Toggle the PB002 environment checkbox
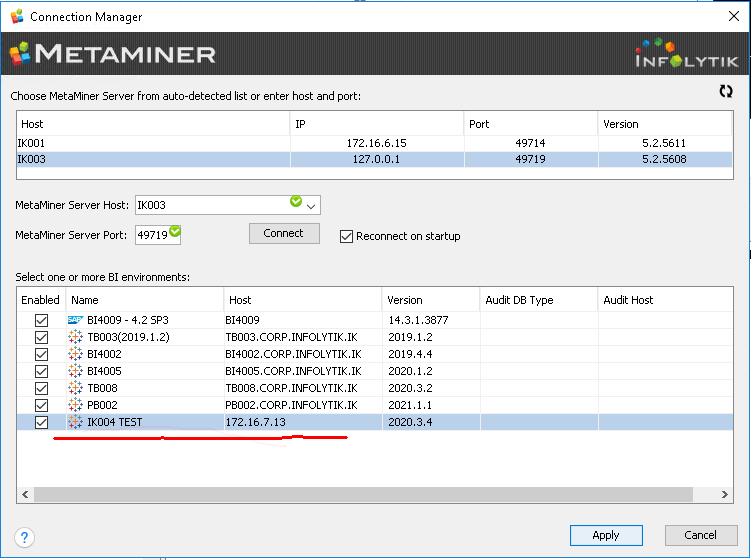Image resolution: width=751 pixels, height=560 pixels. click(42, 405)
